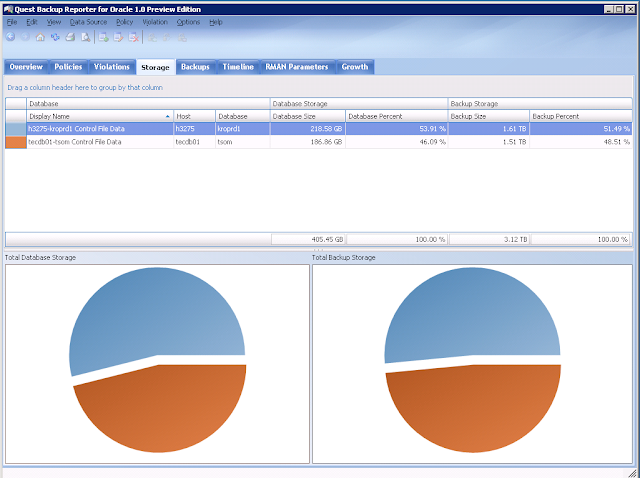Switch to the Timeline tab
Image resolution: width=640 pixels, height=478 pixels.
[238, 67]
